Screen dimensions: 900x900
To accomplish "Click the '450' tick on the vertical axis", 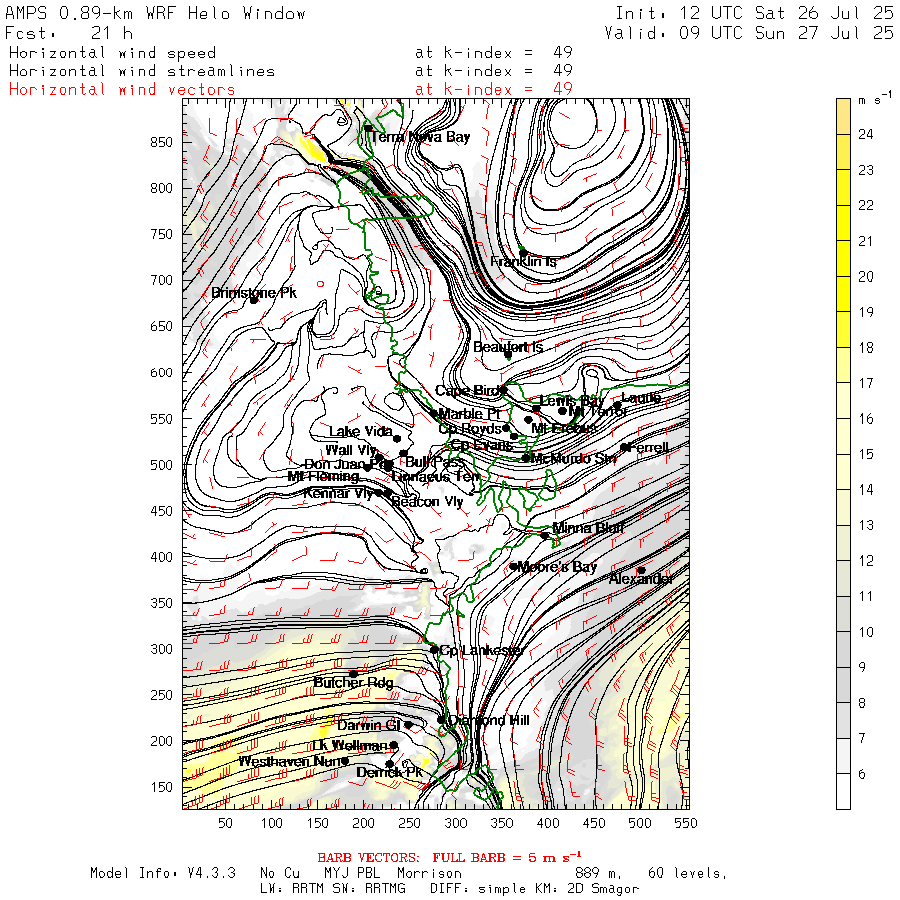I will (161, 511).
